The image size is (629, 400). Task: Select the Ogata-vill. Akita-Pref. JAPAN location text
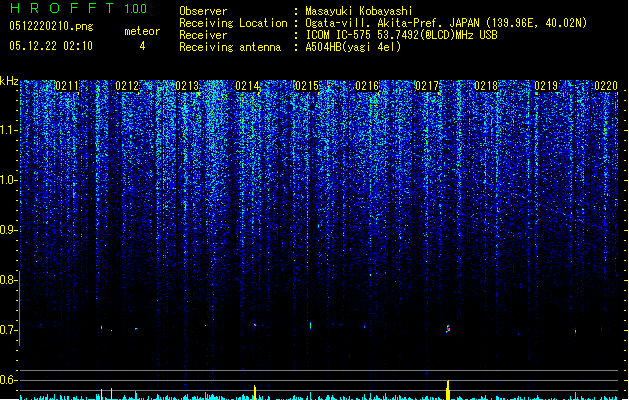click(446, 23)
